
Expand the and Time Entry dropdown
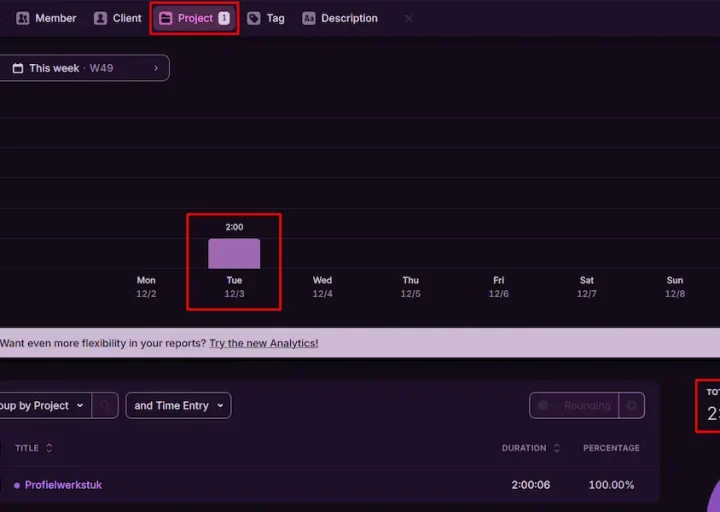[x=178, y=405]
